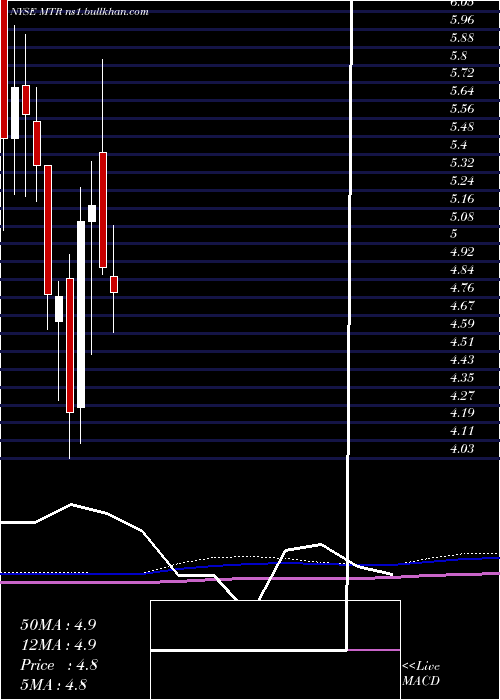This screenshot has width=500, height=700.
Task: Click the 4.03 price axis label
Action: point(462,449)
